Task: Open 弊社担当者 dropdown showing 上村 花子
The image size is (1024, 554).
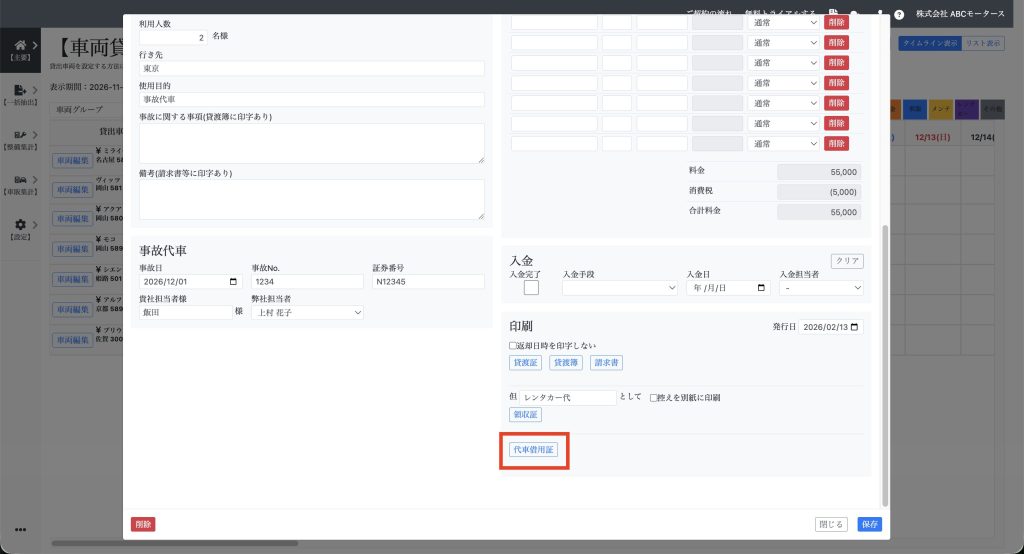Action: pyautogui.click(x=307, y=313)
